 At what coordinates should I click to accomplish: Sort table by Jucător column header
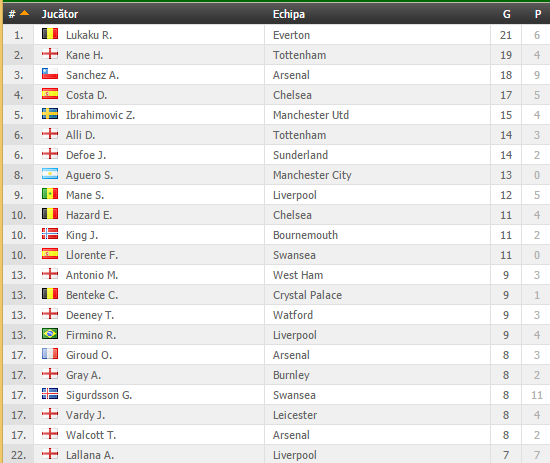pos(60,14)
